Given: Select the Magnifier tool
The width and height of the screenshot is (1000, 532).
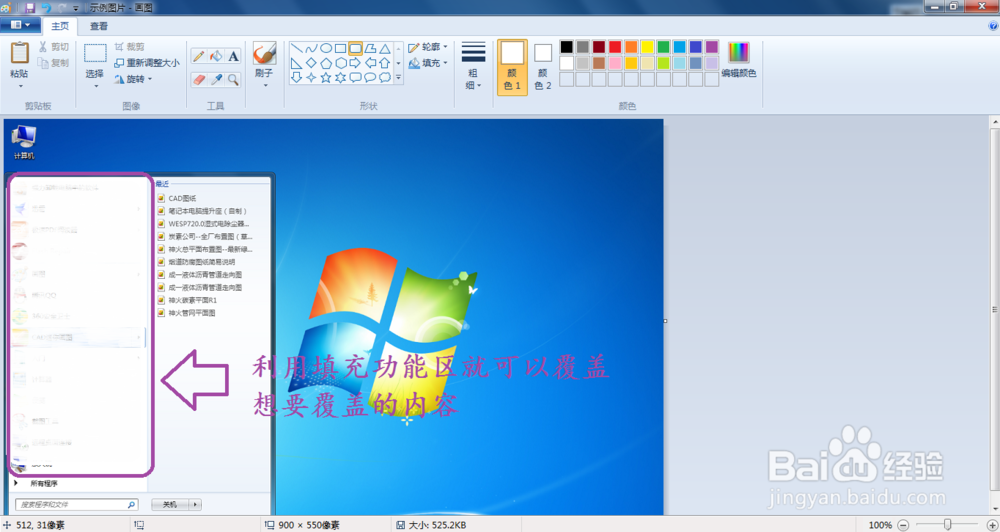Looking at the screenshot, I should coord(233,80).
